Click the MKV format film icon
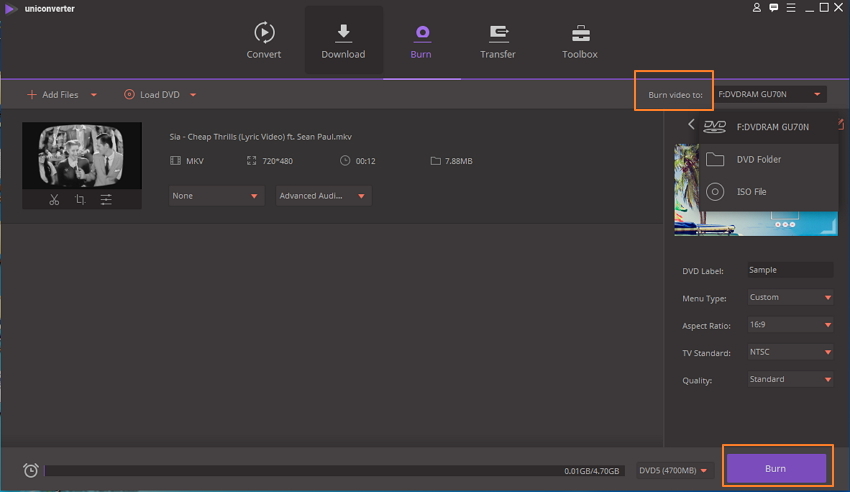 tap(175, 160)
